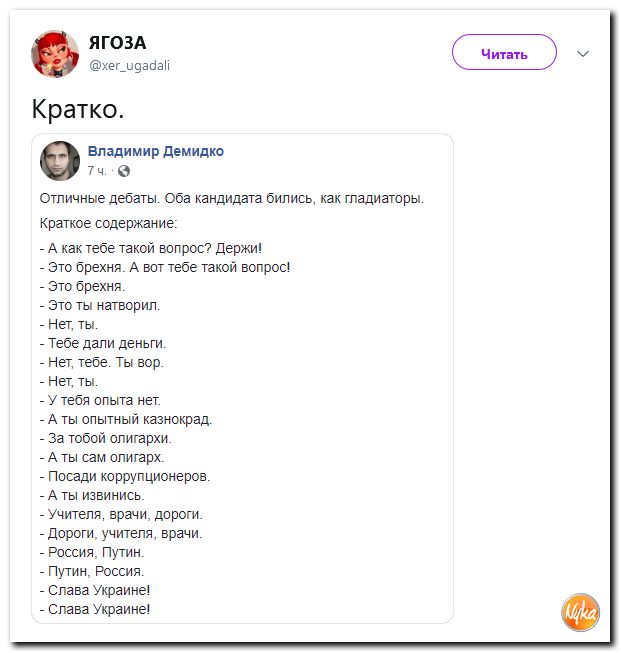Click the line "А ты опытный казнокрад."

(x=126, y=419)
